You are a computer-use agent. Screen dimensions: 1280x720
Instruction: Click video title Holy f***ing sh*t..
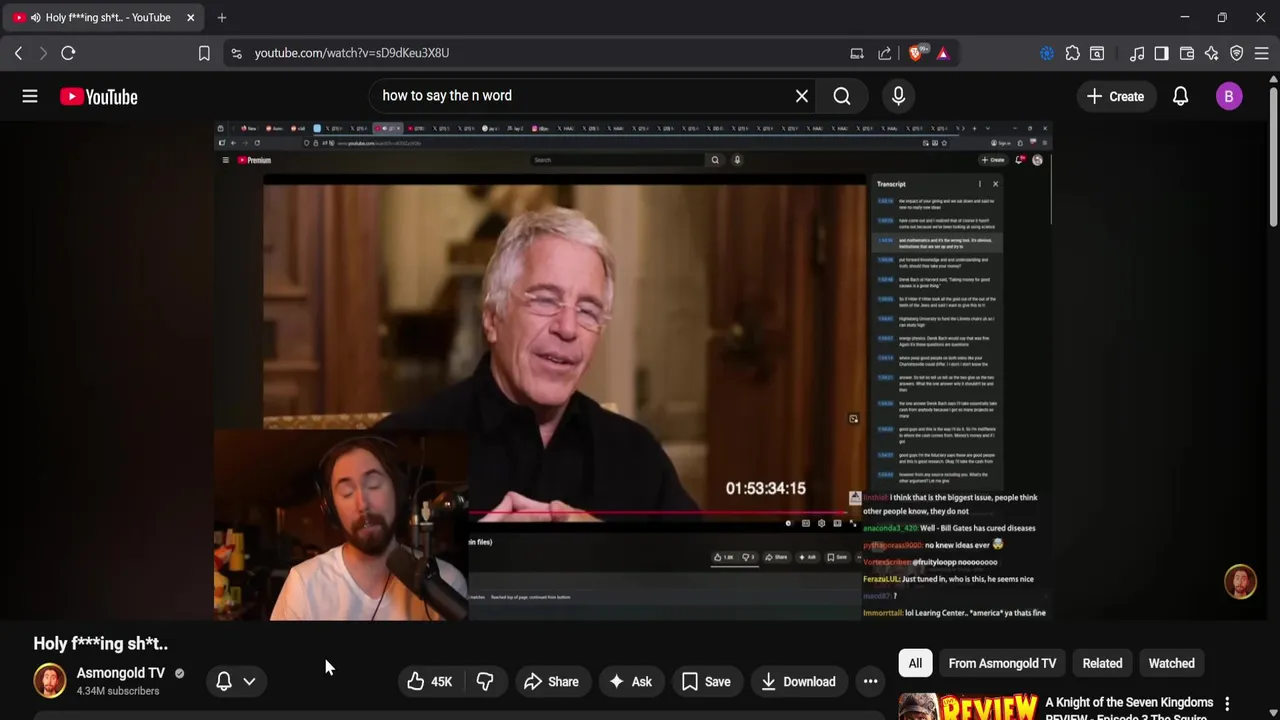click(x=100, y=643)
